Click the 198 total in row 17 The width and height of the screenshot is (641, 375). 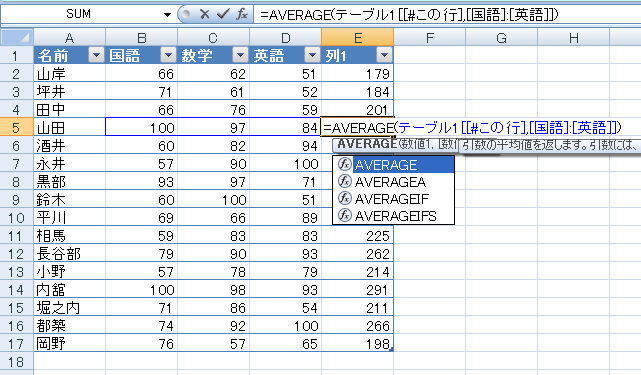tap(357, 343)
